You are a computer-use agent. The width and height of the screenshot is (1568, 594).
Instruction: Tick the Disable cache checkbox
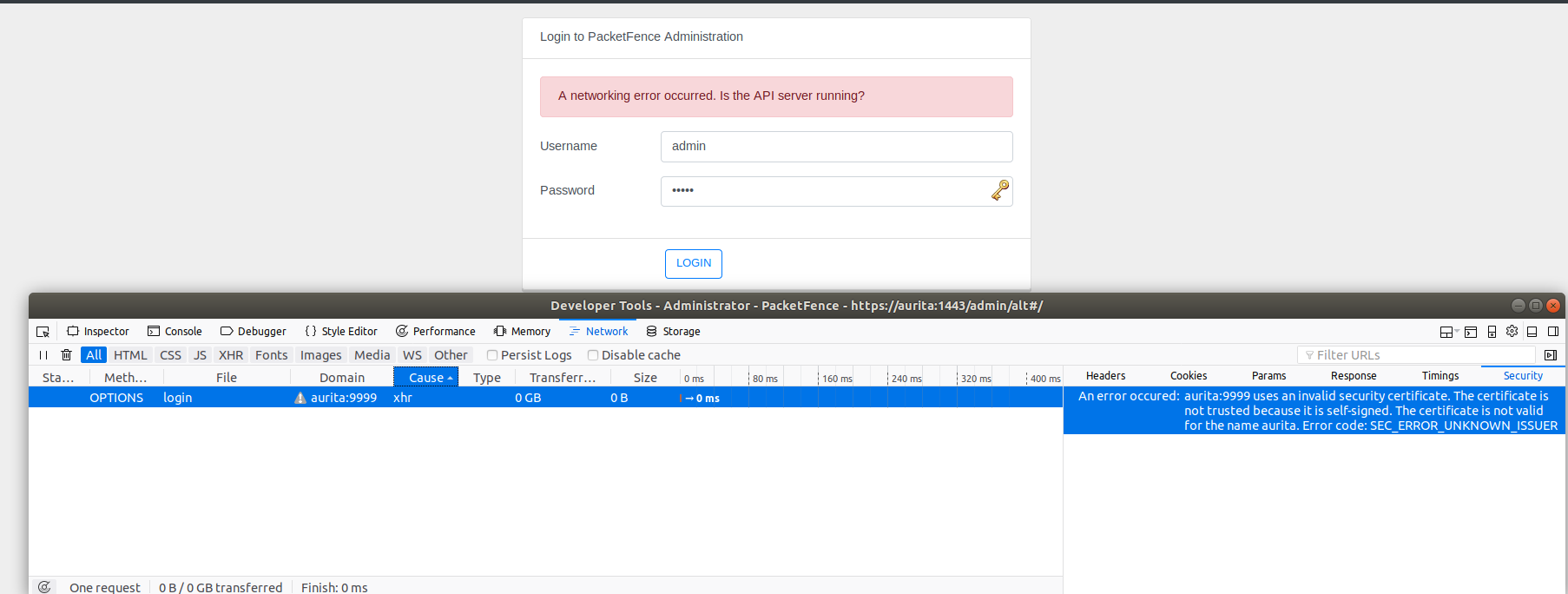tap(593, 355)
